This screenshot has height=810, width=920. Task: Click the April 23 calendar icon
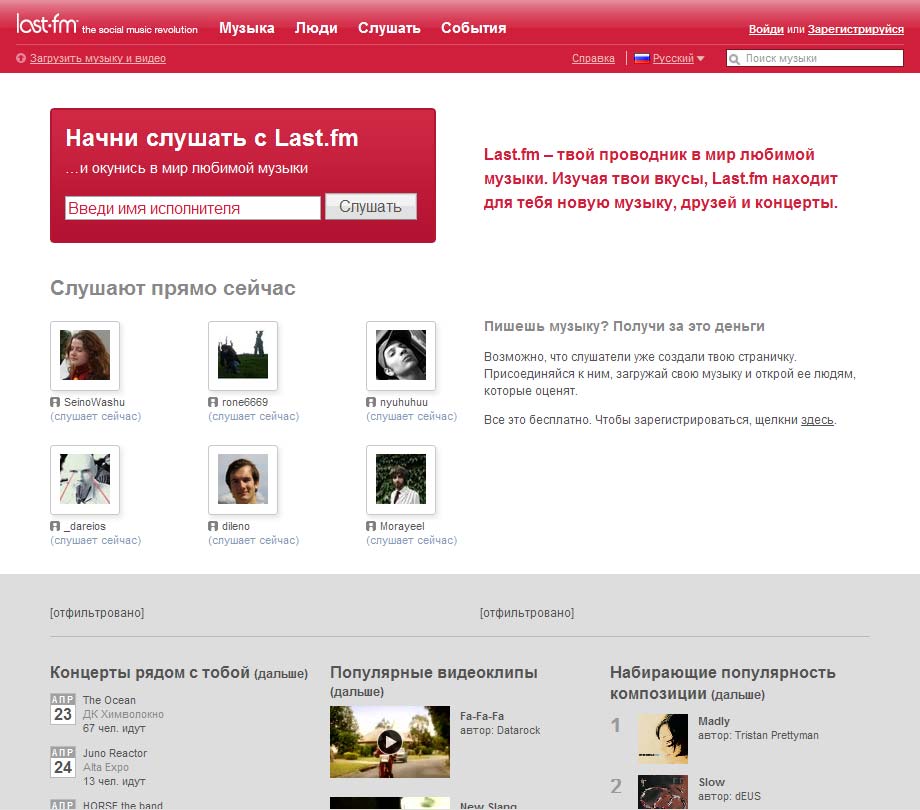point(63,708)
